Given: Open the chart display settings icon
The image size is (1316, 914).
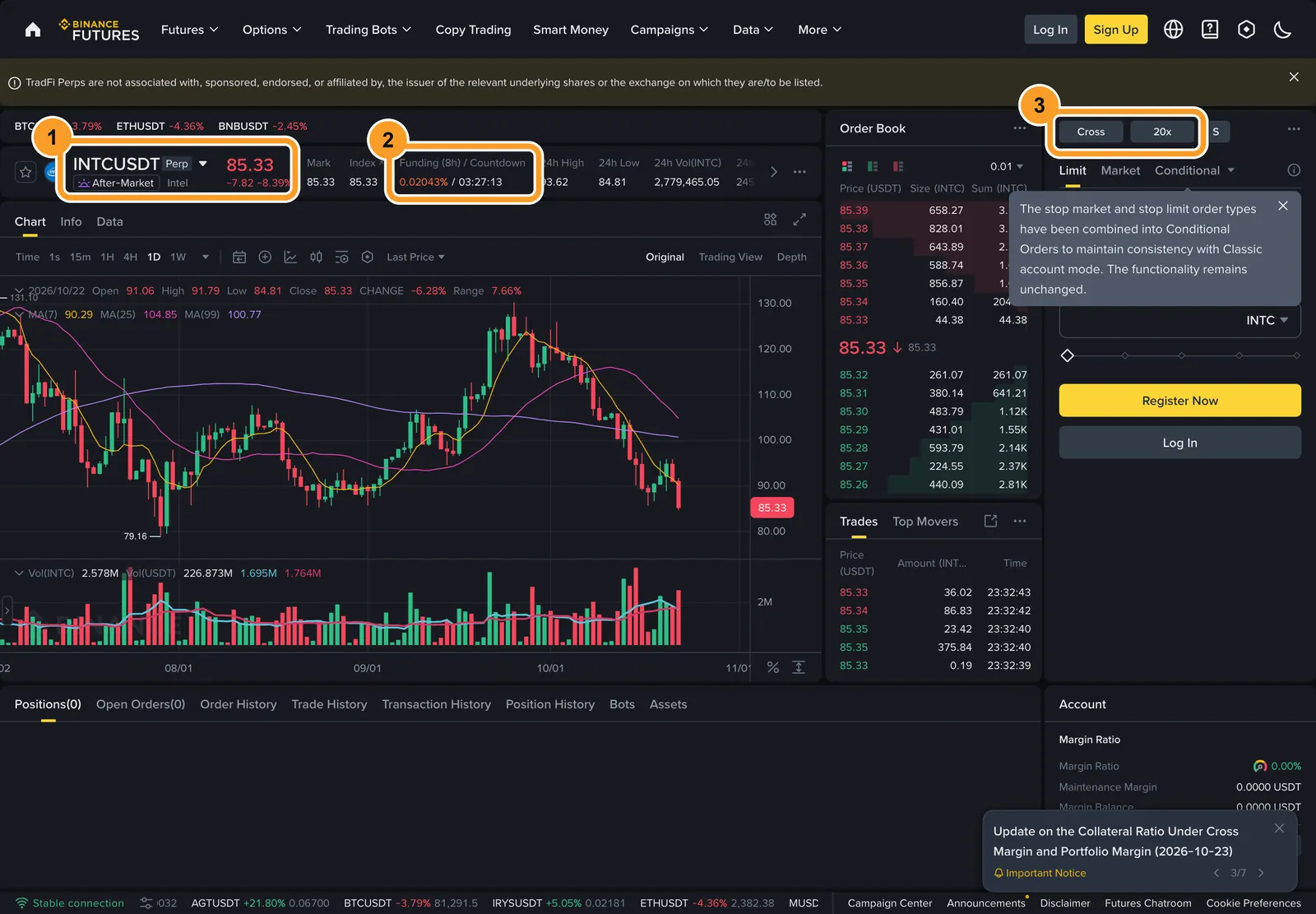Looking at the screenshot, I should click(x=342, y=257).
